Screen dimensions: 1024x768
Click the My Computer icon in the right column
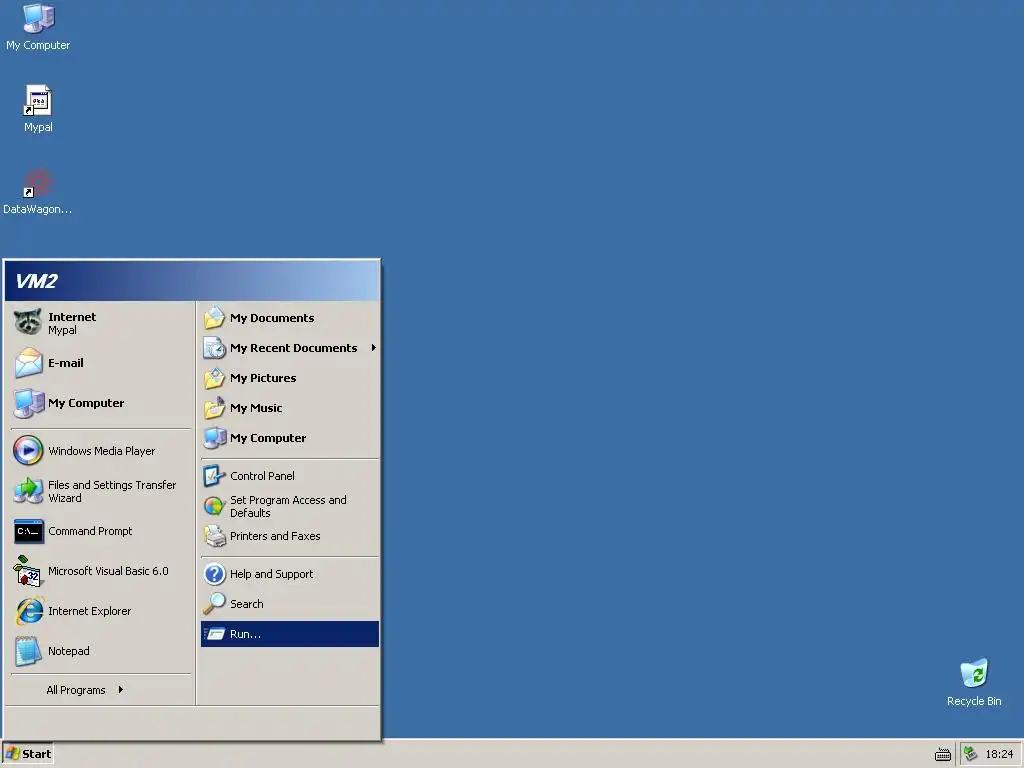point(214,438)
